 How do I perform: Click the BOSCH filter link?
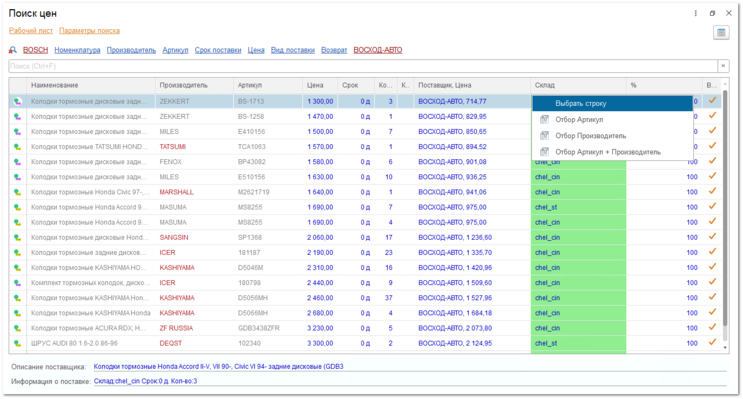(36, 50)
